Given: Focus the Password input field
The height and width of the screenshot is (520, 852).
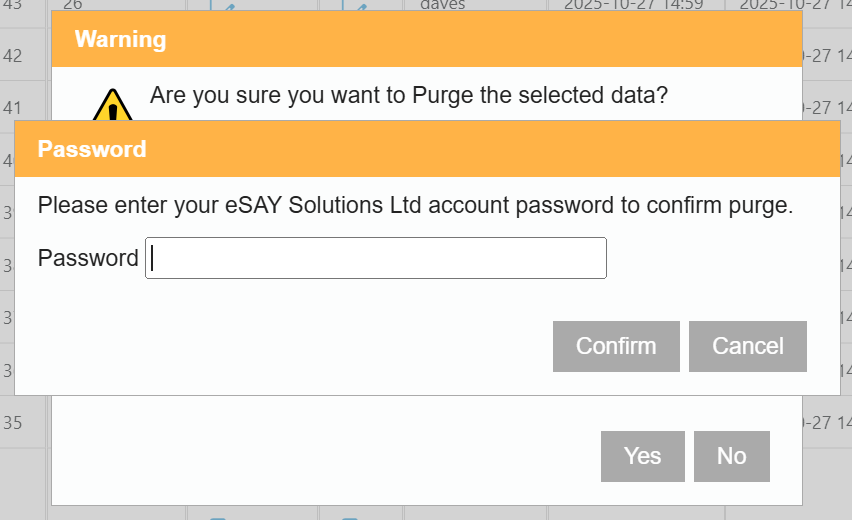Looking at the screenshot, I should pyautogui.click(x=376, y=258).
